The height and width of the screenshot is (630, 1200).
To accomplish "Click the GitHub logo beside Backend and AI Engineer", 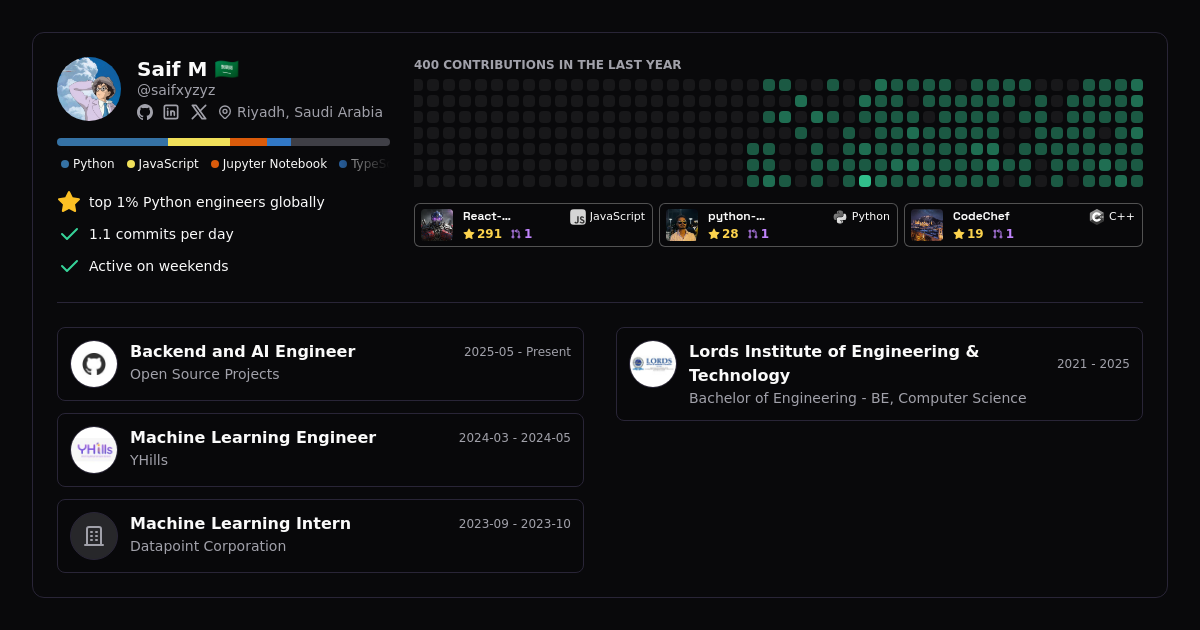I will (94, 364).
